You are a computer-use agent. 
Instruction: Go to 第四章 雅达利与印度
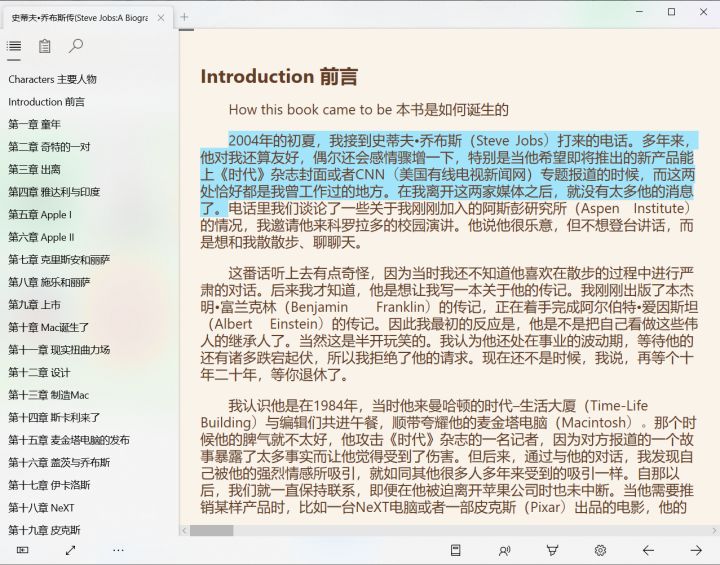click(x=54, y=192)
